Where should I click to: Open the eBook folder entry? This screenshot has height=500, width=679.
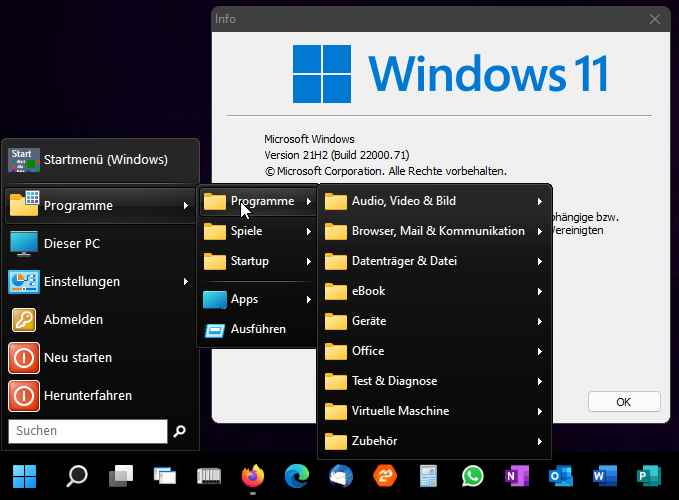434,291
